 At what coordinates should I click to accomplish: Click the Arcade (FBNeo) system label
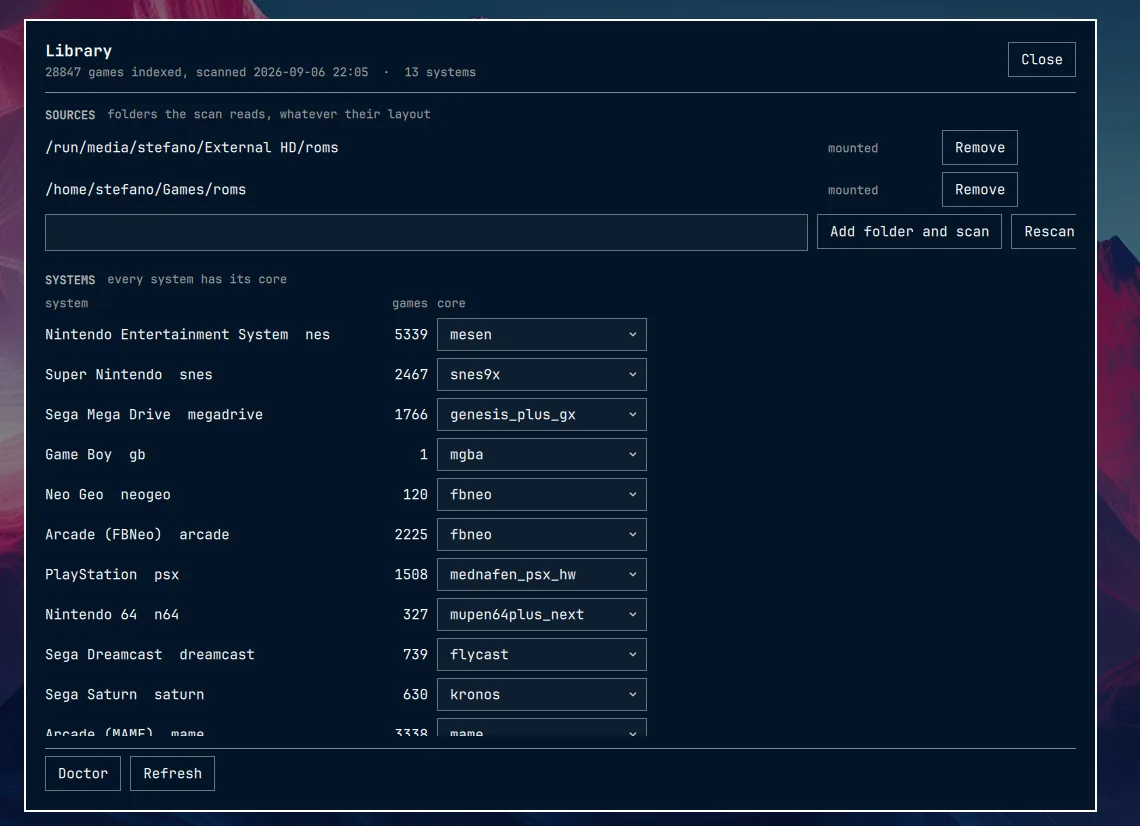(103, 534)
